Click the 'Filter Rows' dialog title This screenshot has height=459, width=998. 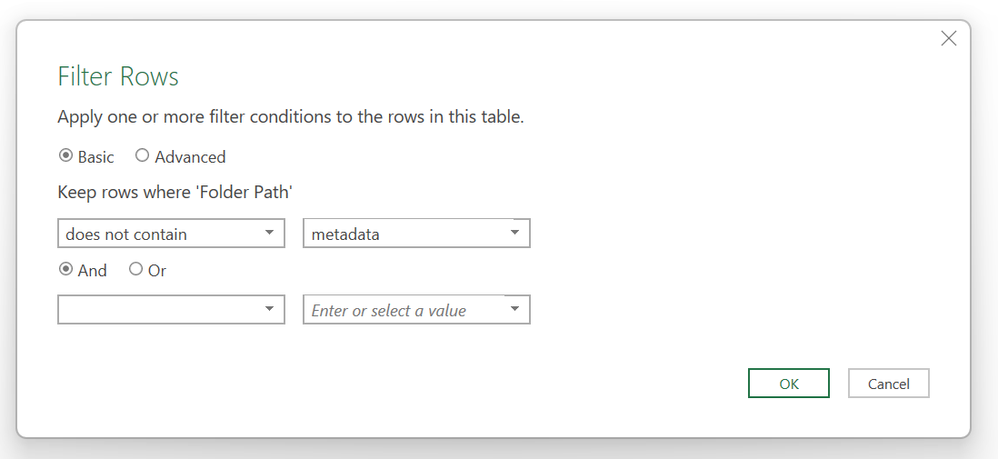pyautogui.click(x=118, y=77)
